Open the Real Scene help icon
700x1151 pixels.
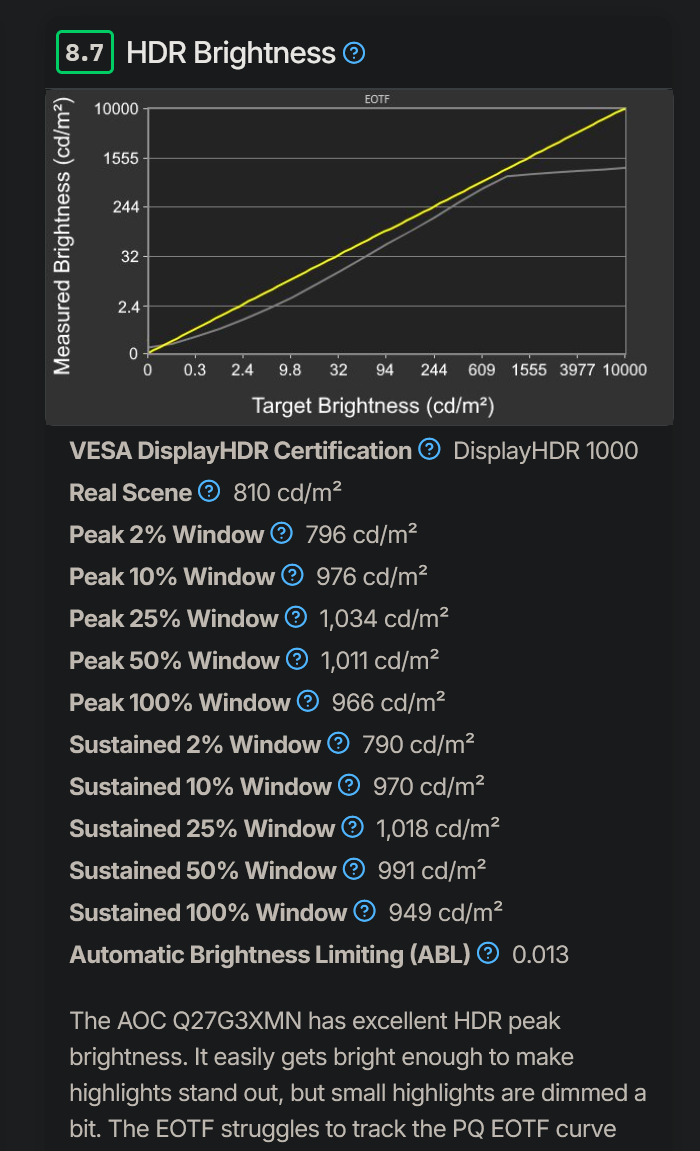coord(209,492)
